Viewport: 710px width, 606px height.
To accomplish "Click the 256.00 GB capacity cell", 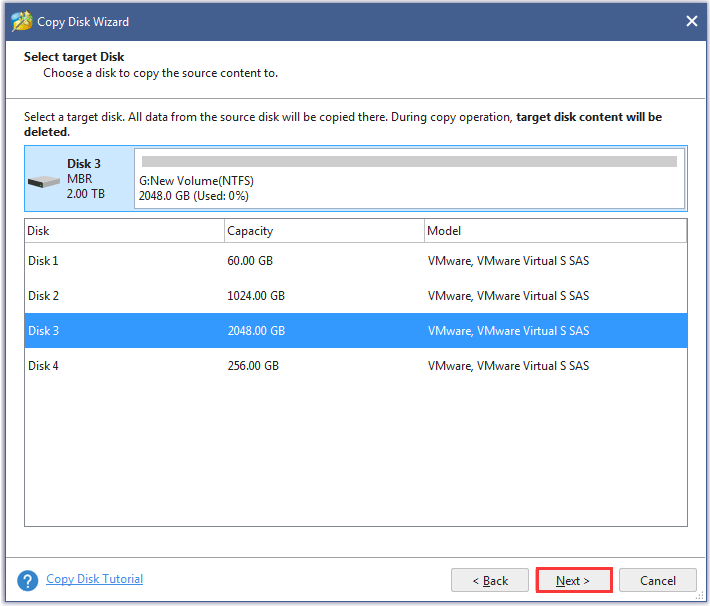I will pyautogui.click(x=253, y=366).
